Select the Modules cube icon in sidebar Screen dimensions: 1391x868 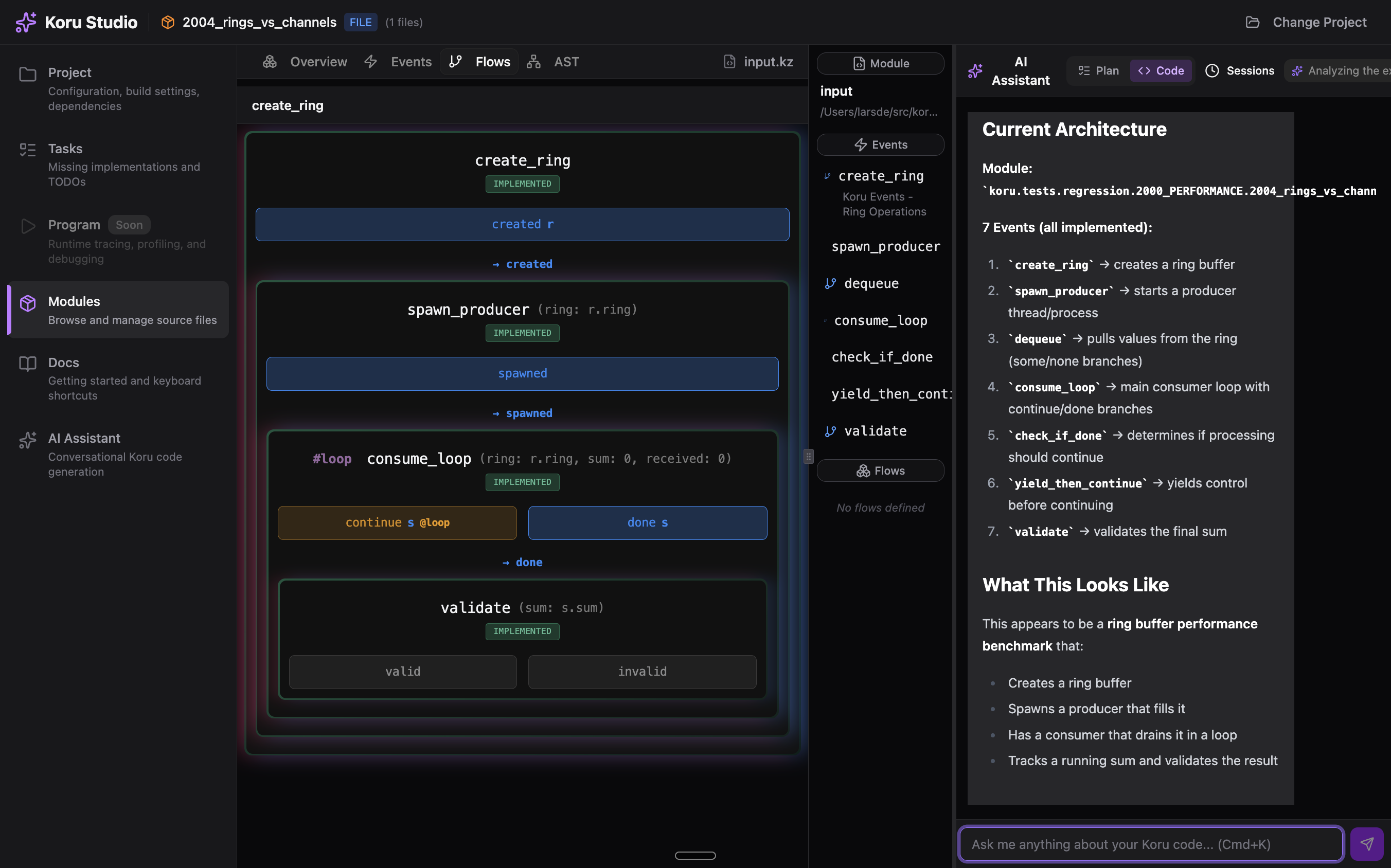pyautogui.click(x=28, y=303)
